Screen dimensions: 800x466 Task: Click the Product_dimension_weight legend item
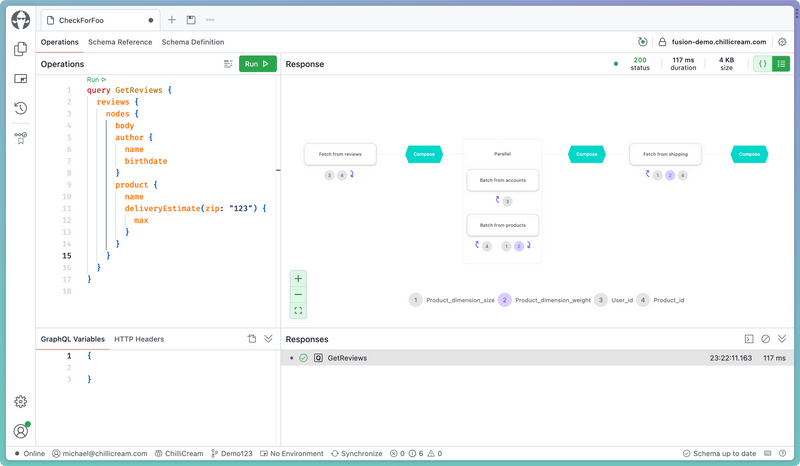click(544, 300)
